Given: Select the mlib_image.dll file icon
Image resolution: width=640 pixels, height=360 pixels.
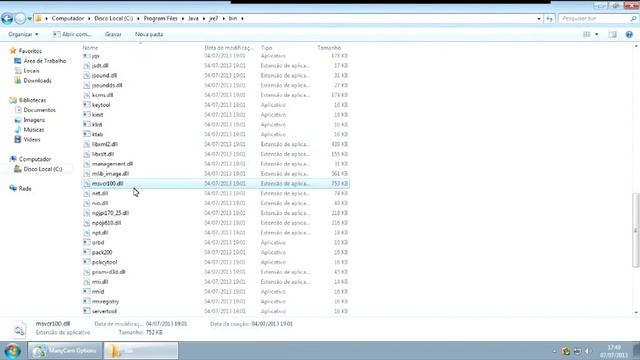Looking at the screenshot, I should click(87, 174).
